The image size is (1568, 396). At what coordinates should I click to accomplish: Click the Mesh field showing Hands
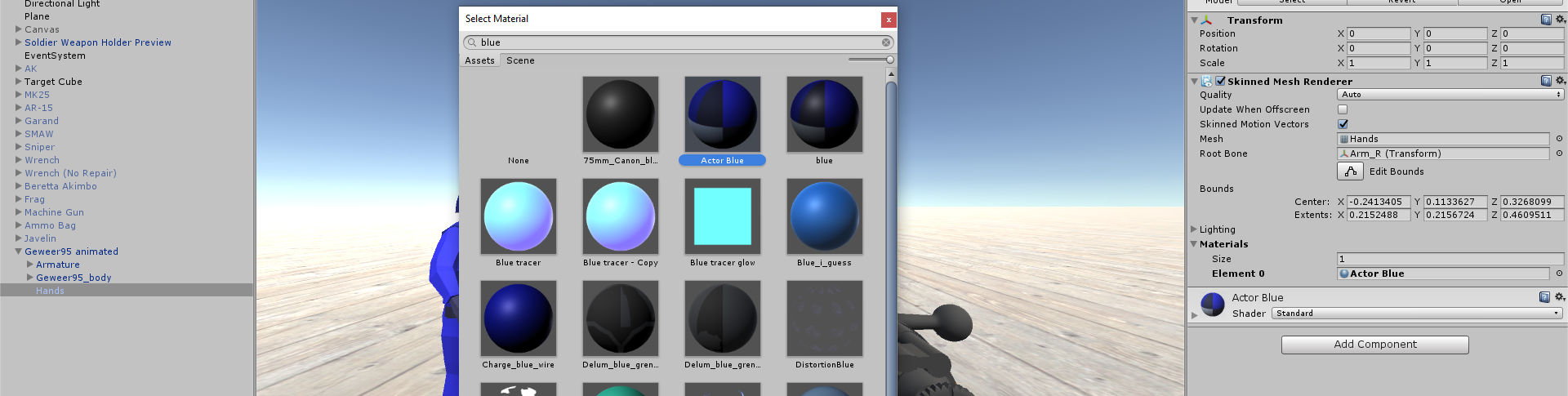coord(1443,139)
